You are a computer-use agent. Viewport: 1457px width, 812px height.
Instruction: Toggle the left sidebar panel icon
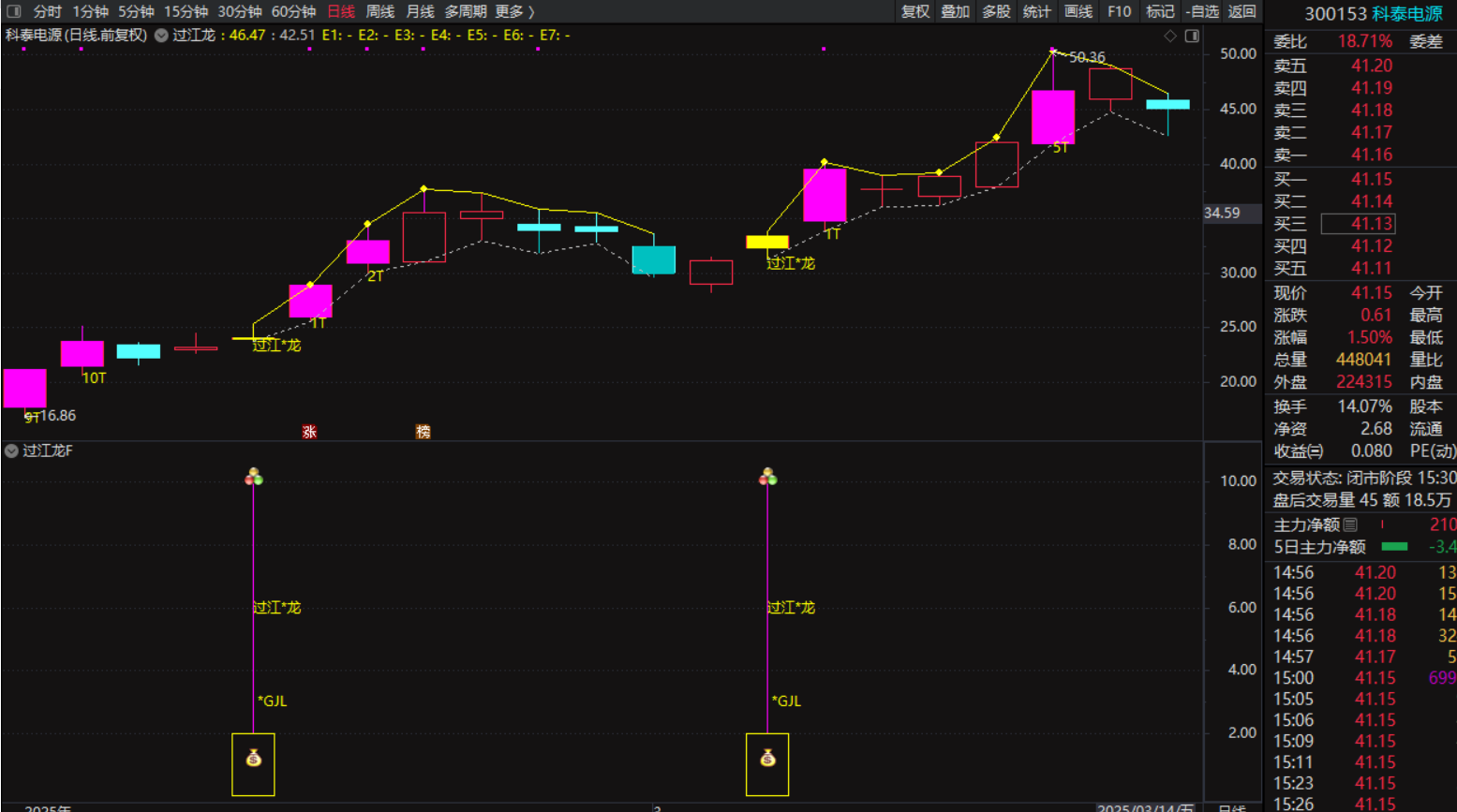(13, 11)
